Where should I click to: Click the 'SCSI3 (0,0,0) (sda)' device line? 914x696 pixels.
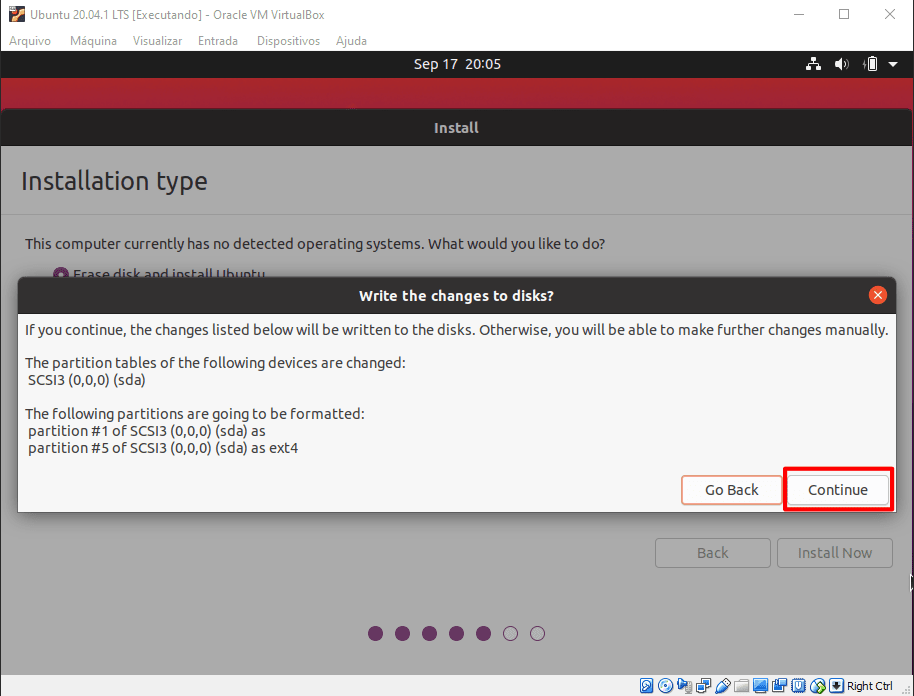pos(87,380)
